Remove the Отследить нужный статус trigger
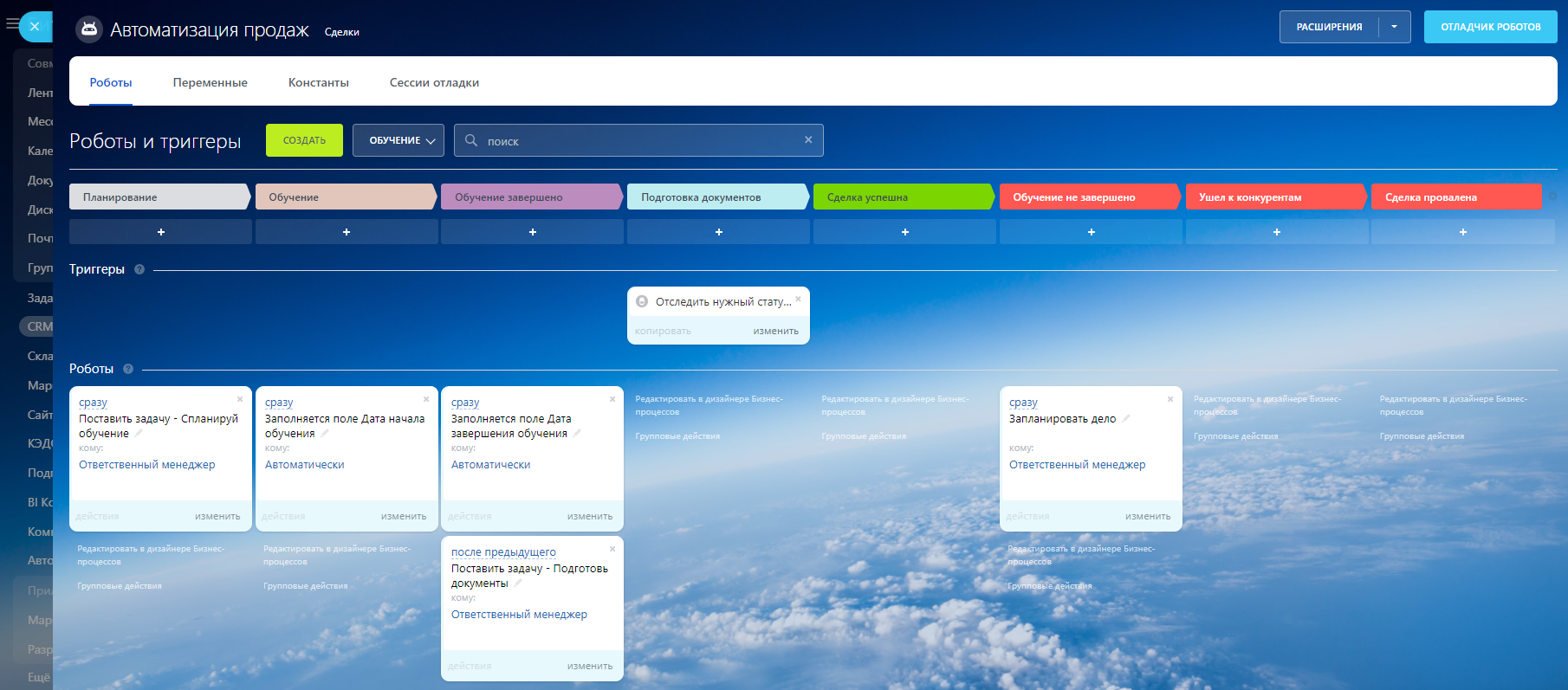The height and width of the screenshot is (690, 1568). point(798,299)
